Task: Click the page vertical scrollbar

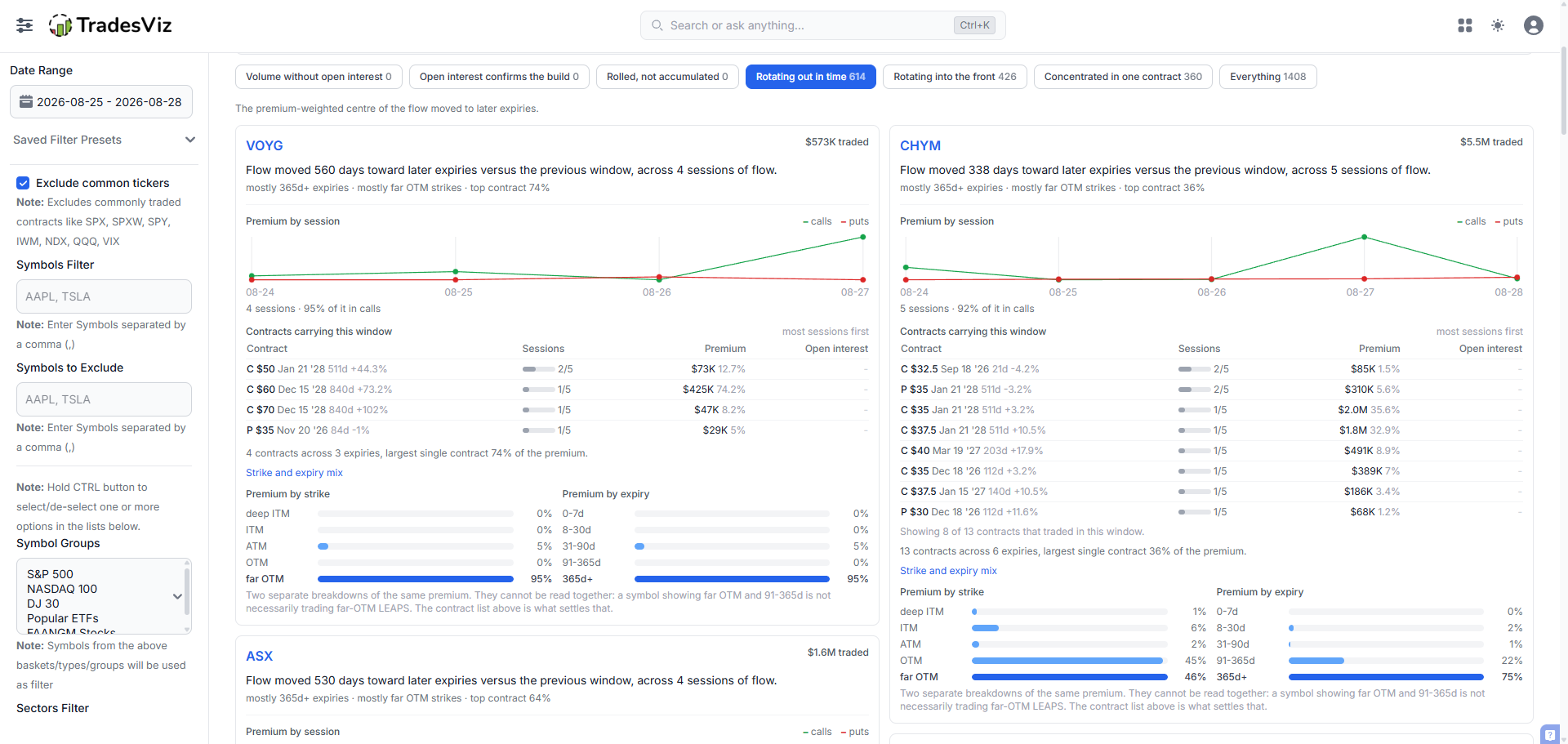Action: click(1563, 90)
